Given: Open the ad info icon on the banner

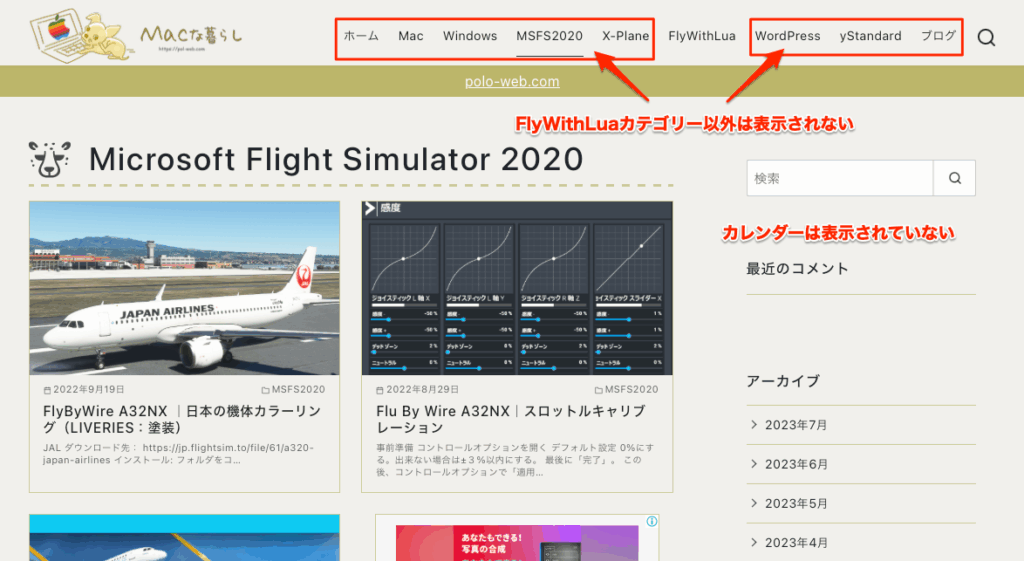Looking at the screenshot, I should point(651,521).
